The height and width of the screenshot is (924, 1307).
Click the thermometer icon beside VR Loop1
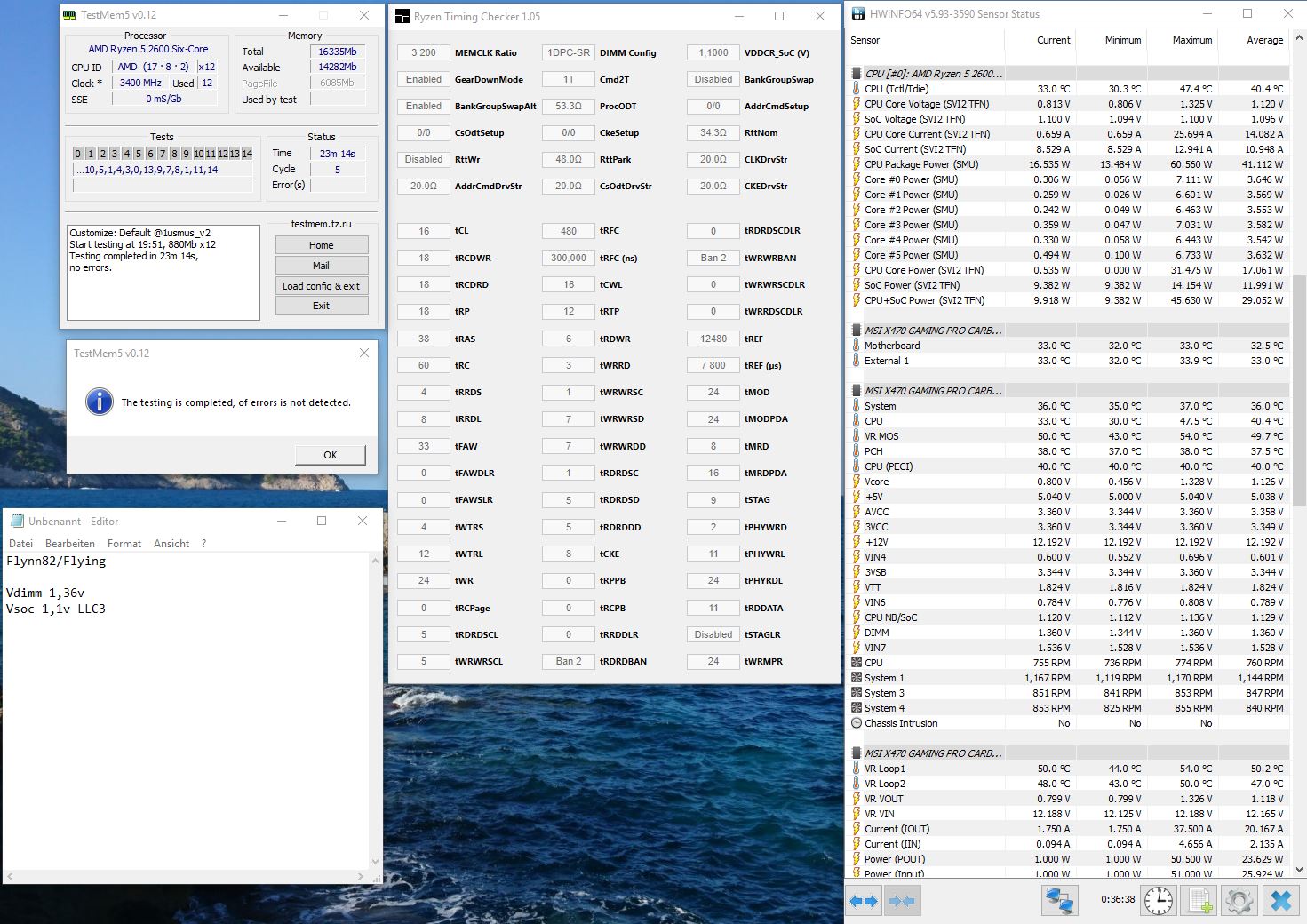(x=857, y=769)
